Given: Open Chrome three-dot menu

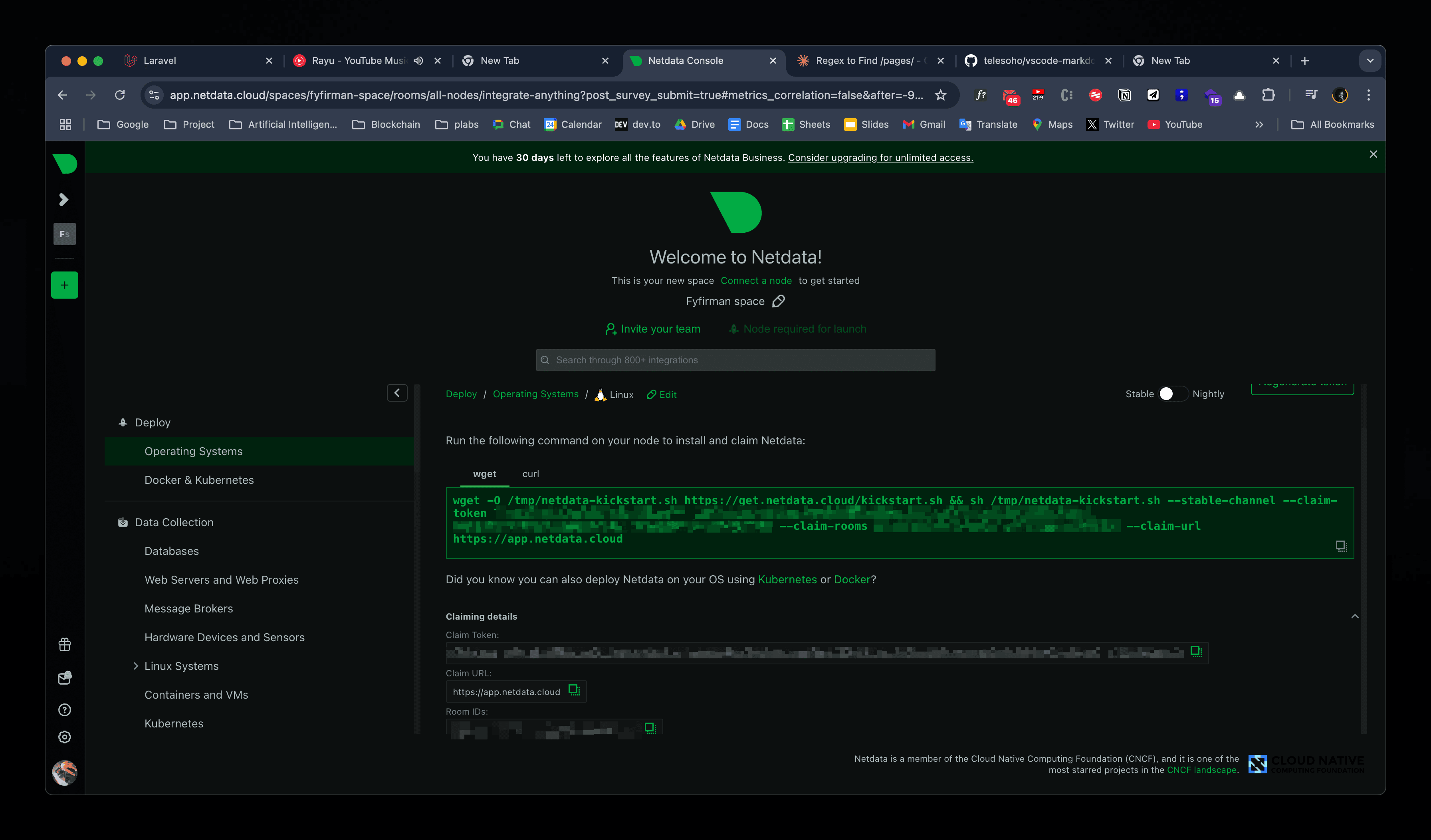Looking at the screenshot, I should pyautogui.click(x=1369, y=95).
